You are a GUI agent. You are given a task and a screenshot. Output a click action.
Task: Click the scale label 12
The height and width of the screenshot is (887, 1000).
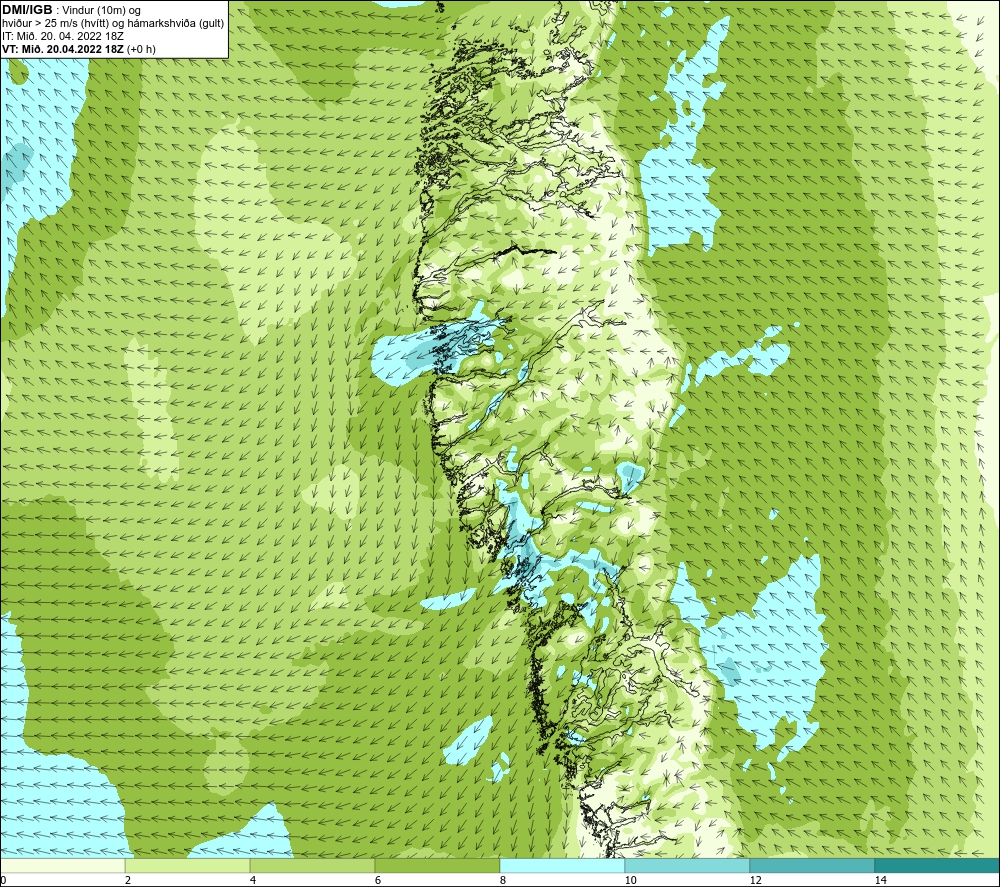755,880
